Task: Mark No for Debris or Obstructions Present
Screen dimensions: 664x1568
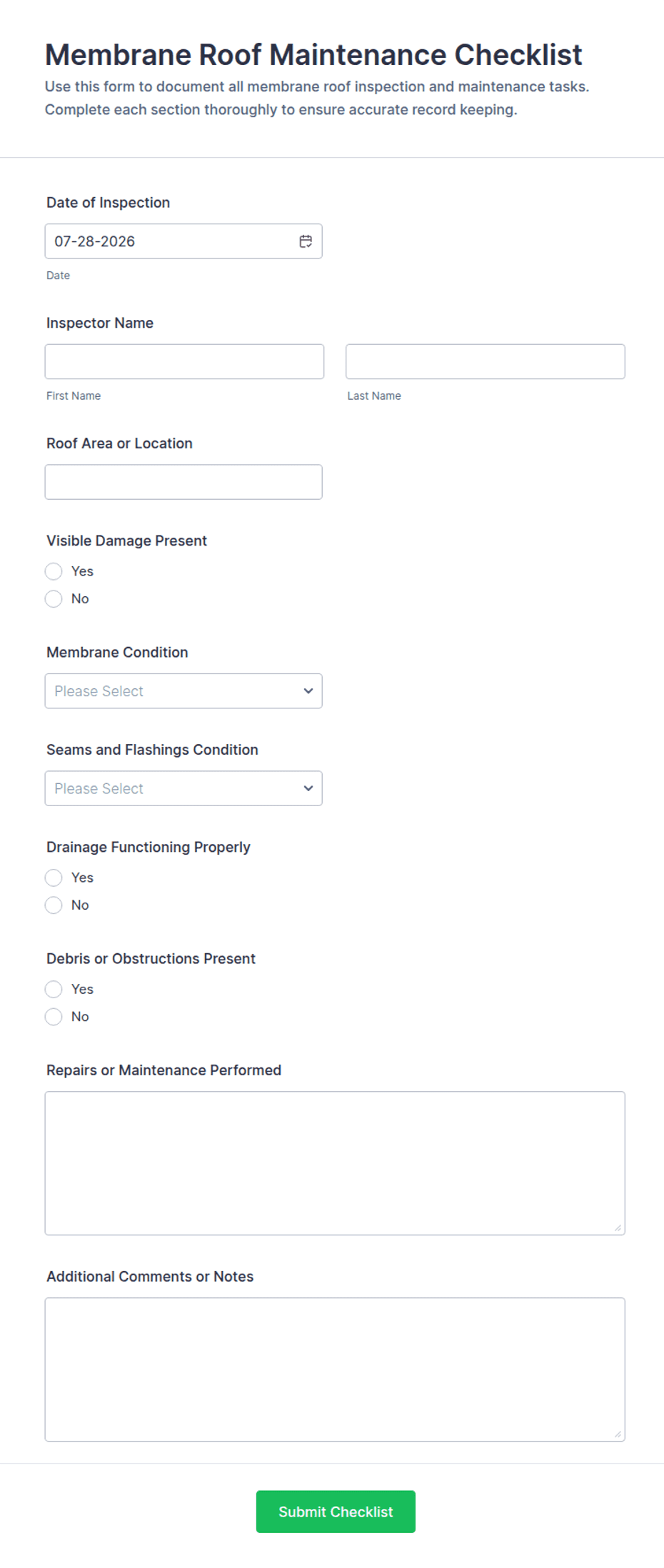Action: click(54, 1017)
